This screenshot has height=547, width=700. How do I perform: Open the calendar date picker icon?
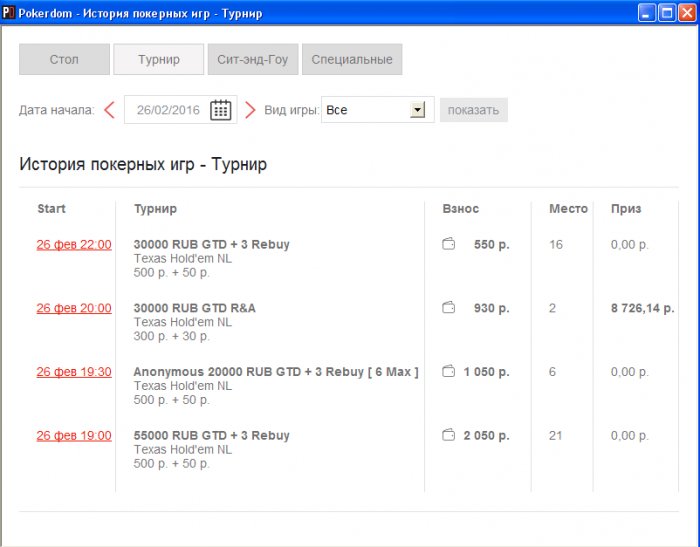(221, 110)
